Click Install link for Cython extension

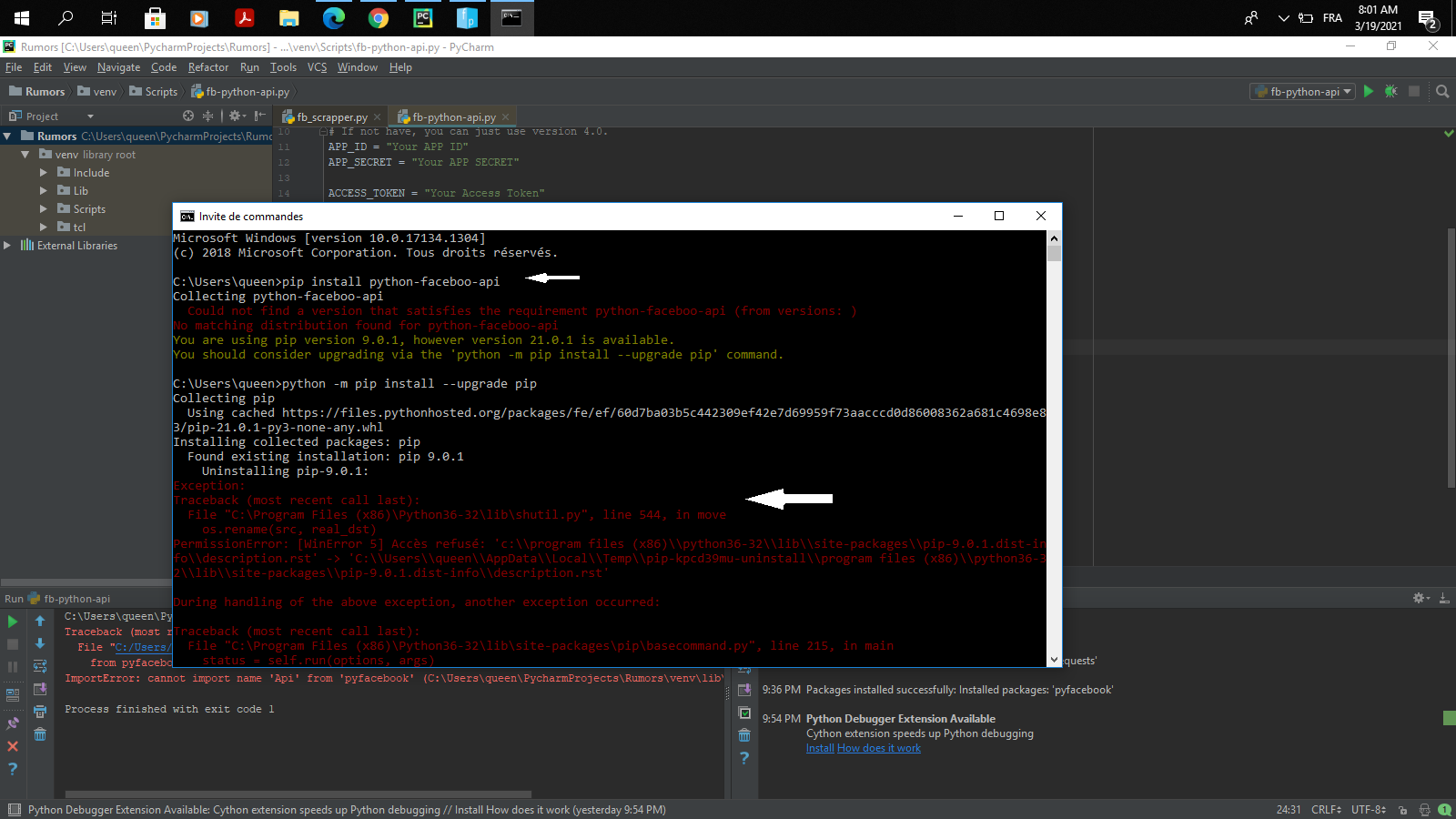(820, 748)
